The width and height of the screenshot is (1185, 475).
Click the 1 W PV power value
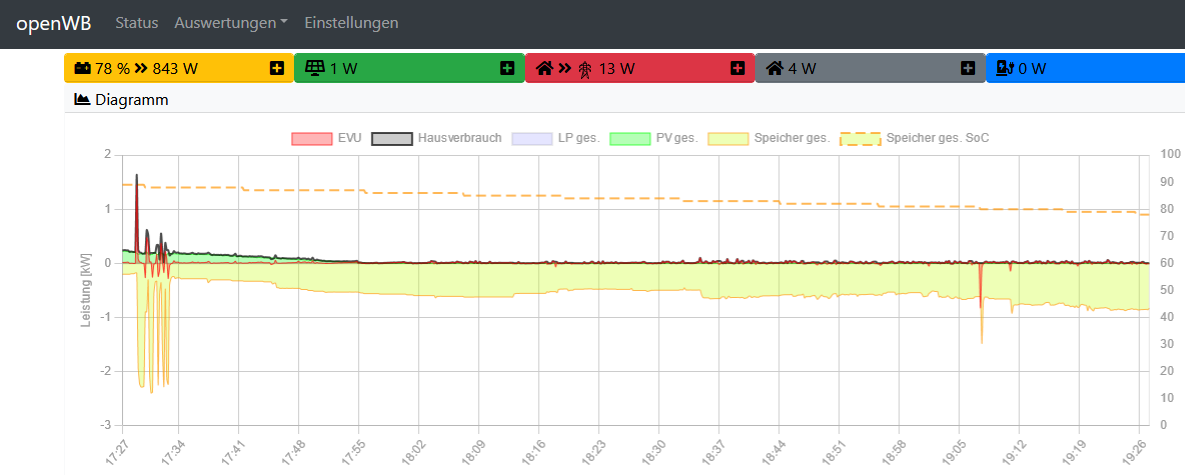click(x=343, y=69)
